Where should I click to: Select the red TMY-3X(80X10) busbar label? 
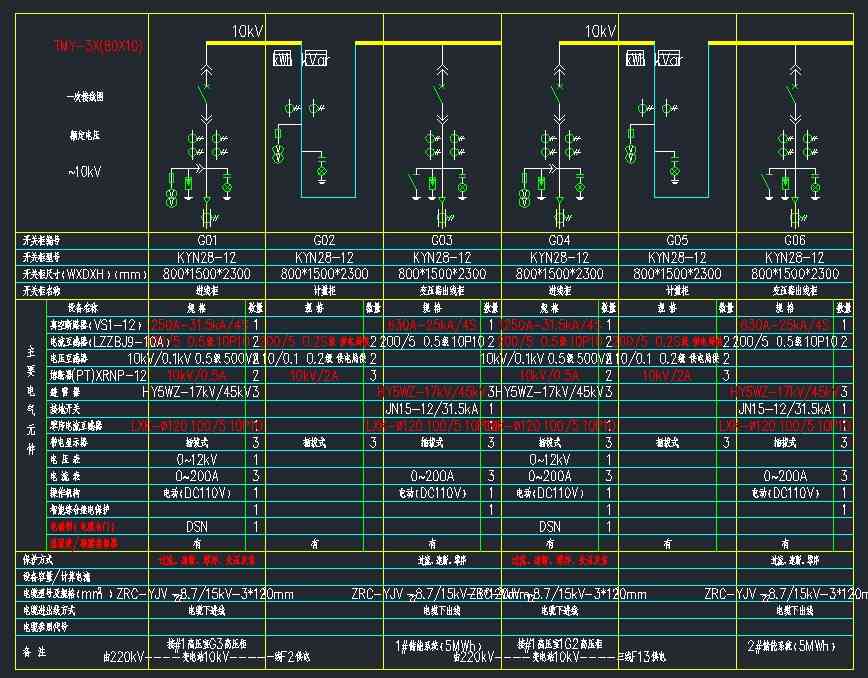[x=99, y=47]
